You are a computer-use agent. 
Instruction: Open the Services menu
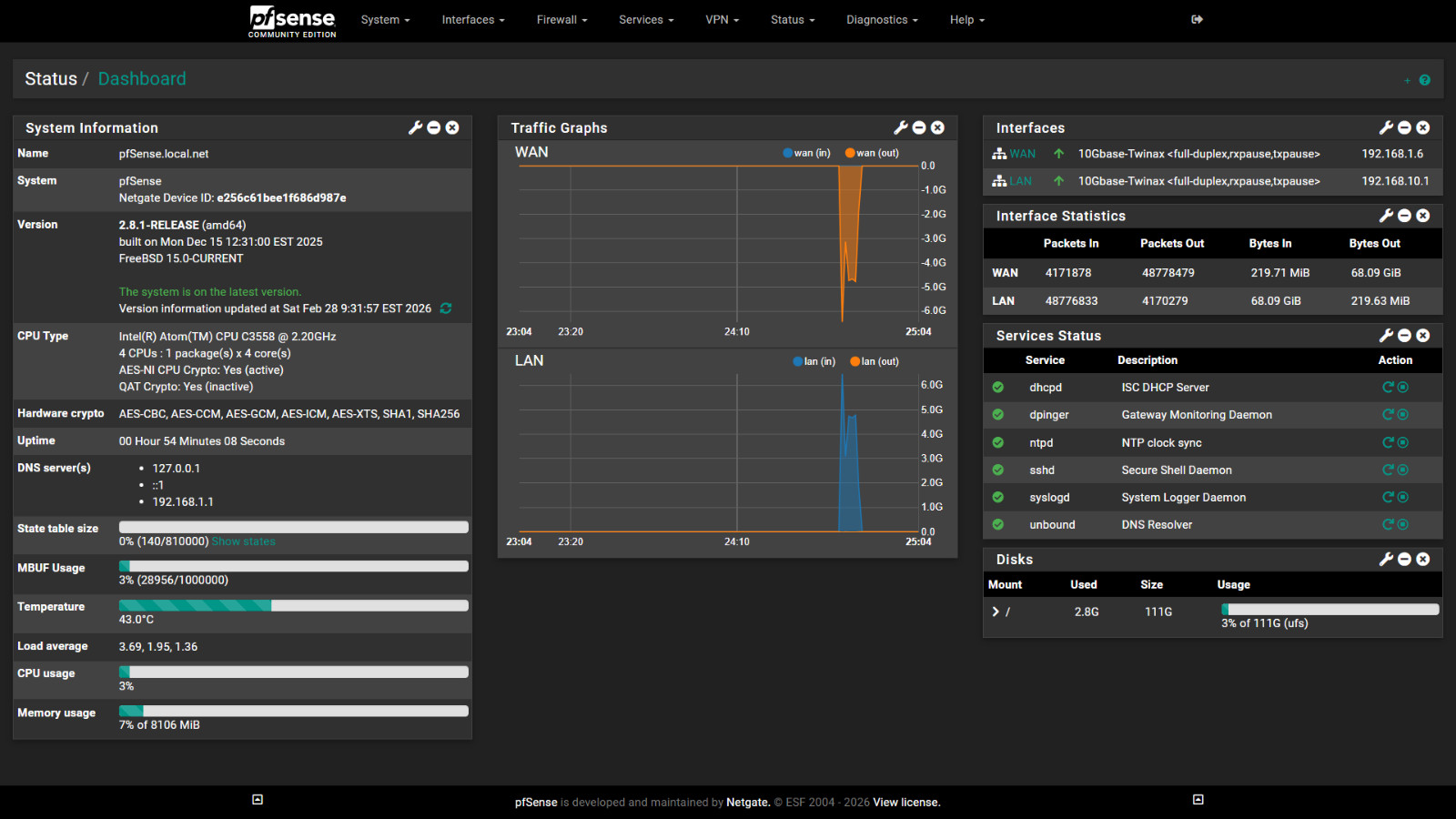click(645, 20)
